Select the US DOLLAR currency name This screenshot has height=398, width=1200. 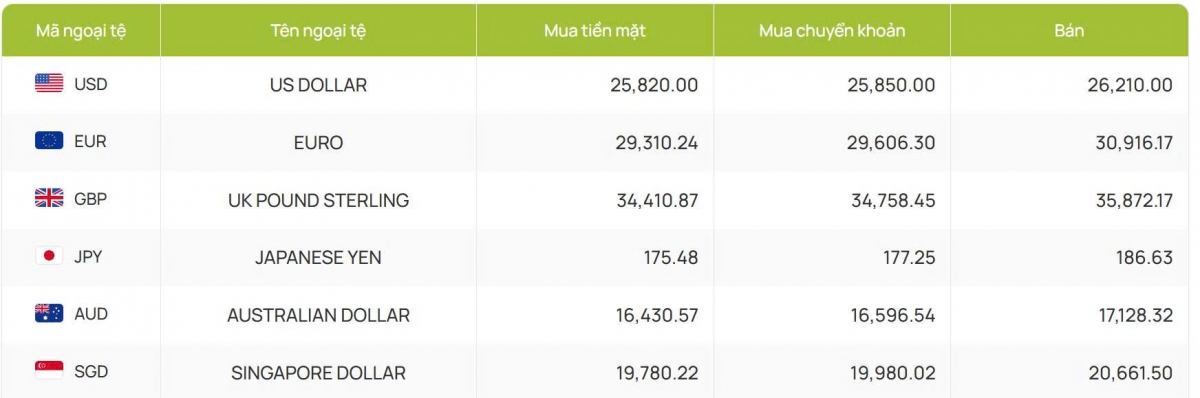click(x=318, y=85)
